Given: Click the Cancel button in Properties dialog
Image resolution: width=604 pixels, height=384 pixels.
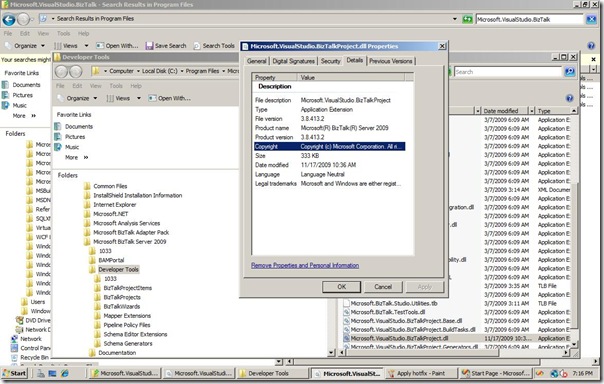Looking at the screenshot, I should point(383,287).
